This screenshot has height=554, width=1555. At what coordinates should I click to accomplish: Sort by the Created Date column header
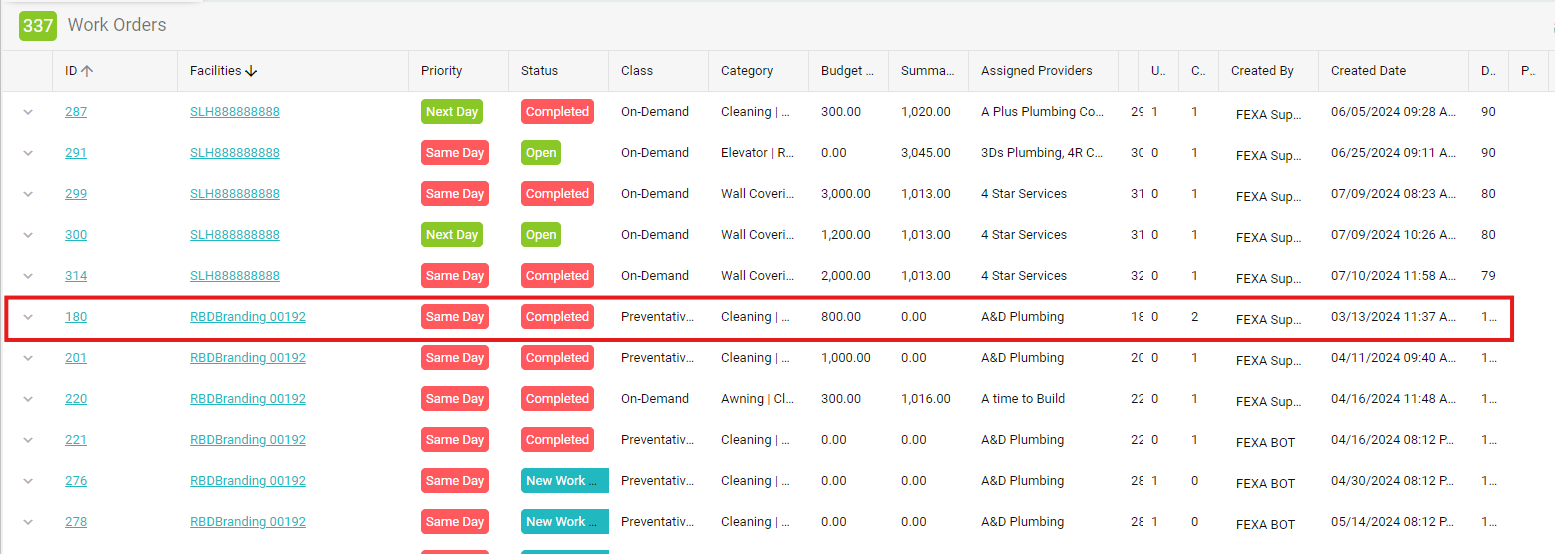tap(1369, 71)
